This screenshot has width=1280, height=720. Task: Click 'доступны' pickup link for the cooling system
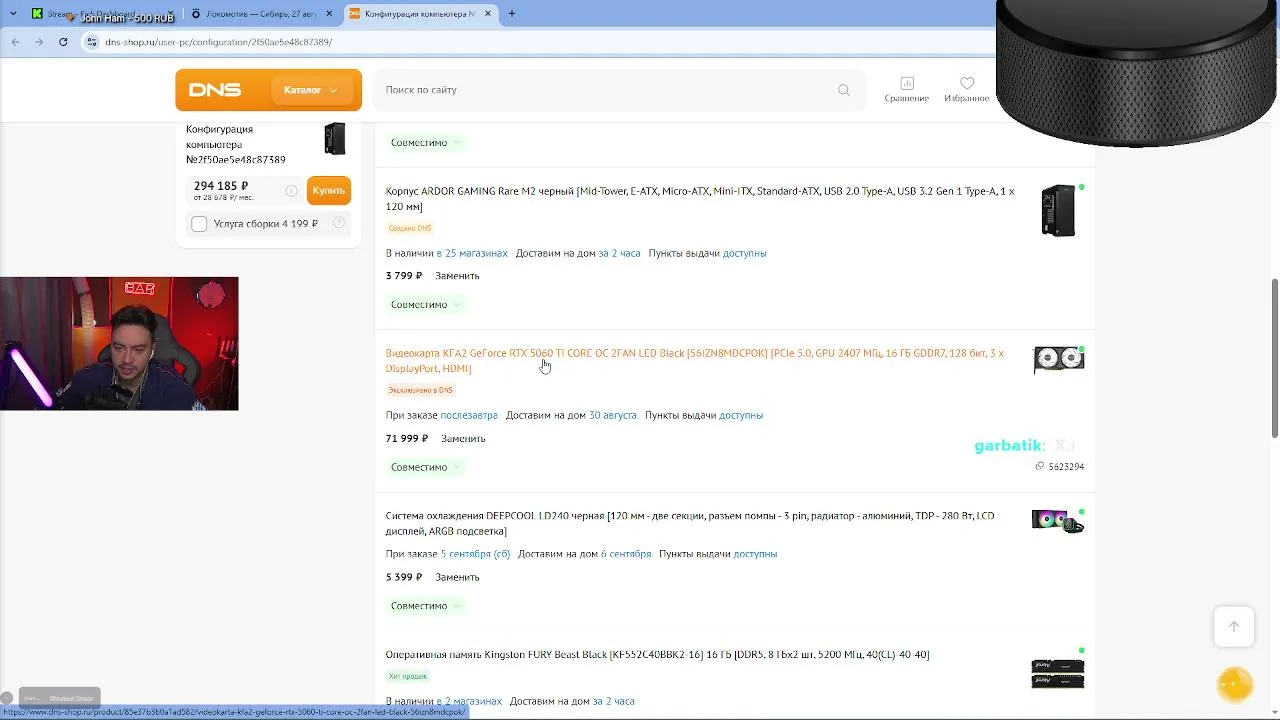[x=755, y=554]
